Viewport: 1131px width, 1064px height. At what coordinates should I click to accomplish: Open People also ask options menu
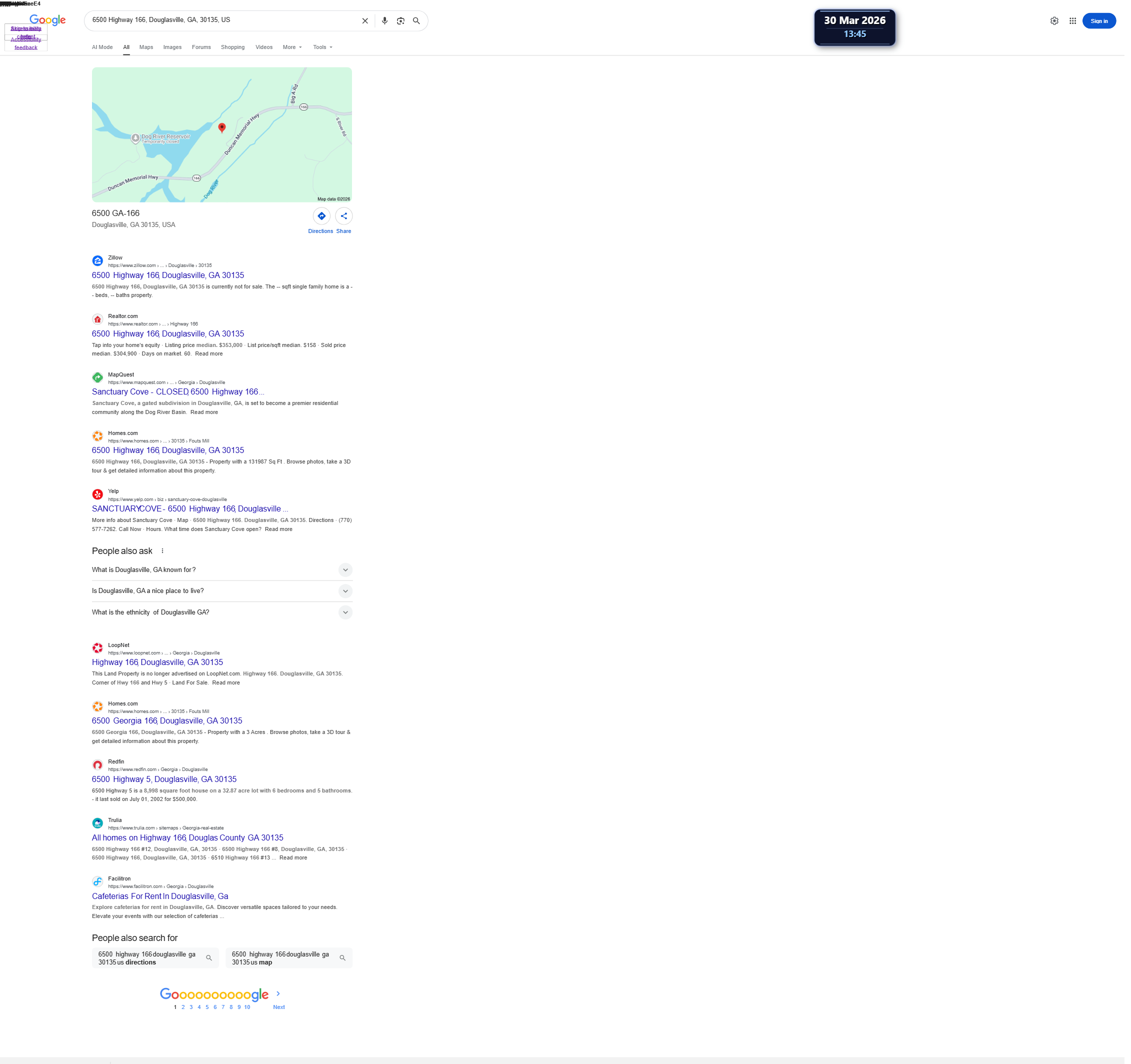pos(162,551)
